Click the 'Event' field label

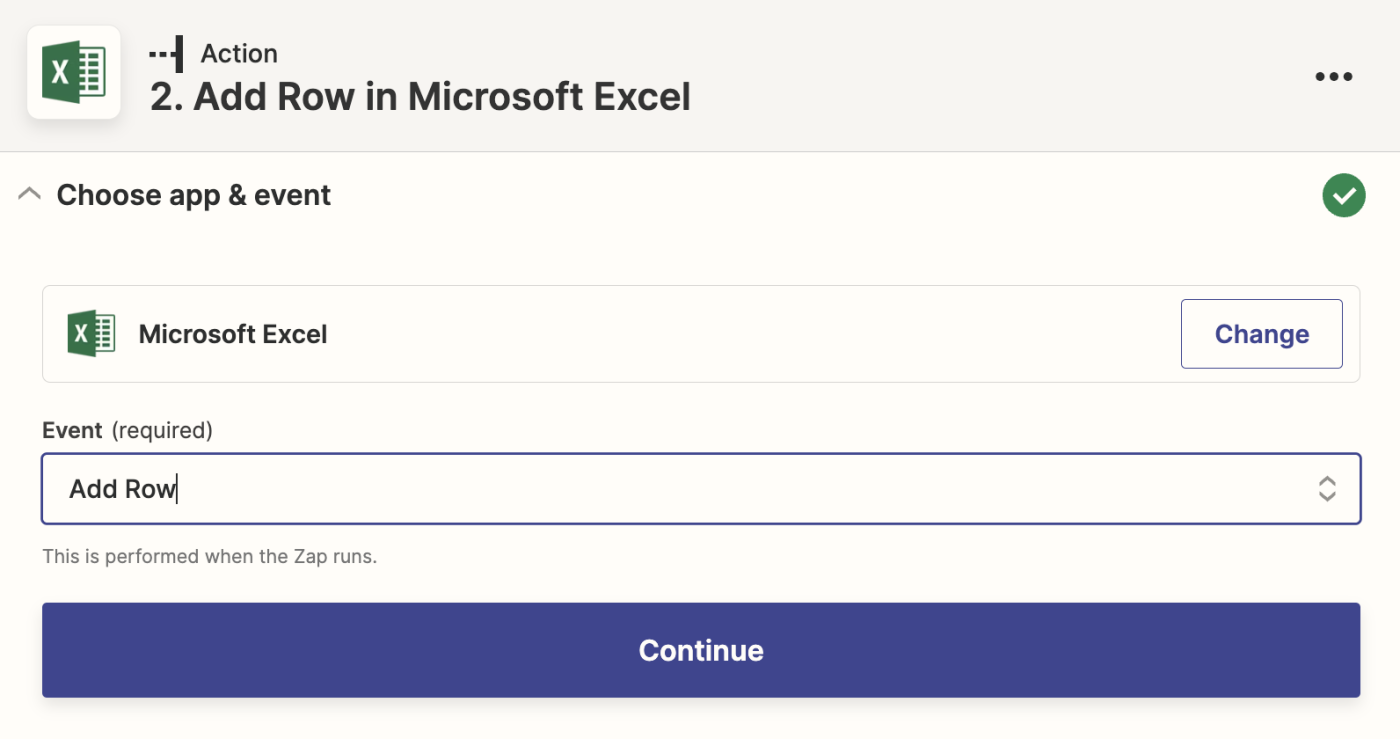(72, 430)
